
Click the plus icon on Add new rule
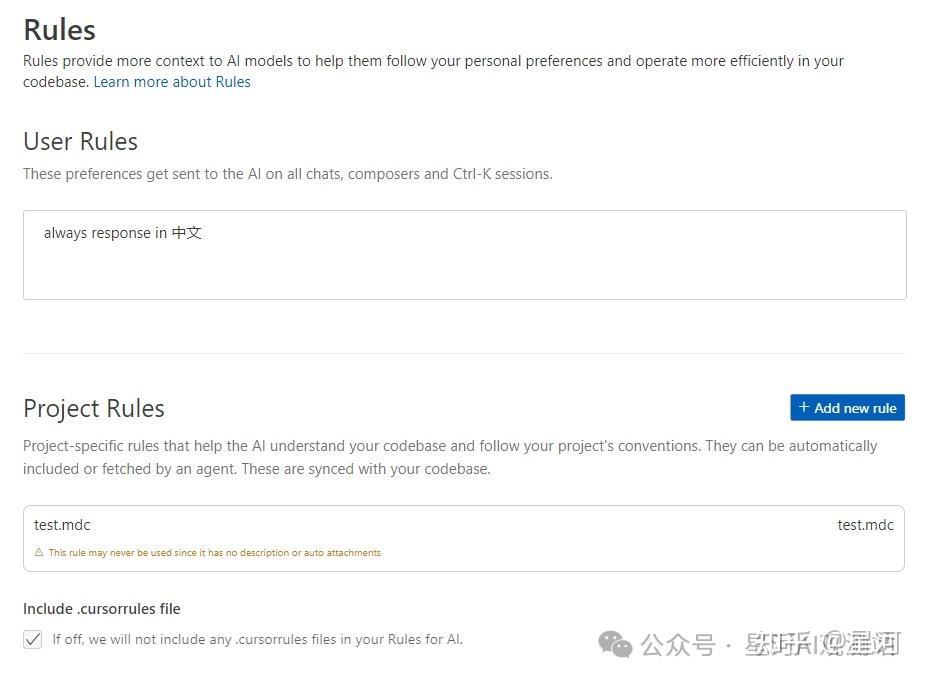point(804,407)
